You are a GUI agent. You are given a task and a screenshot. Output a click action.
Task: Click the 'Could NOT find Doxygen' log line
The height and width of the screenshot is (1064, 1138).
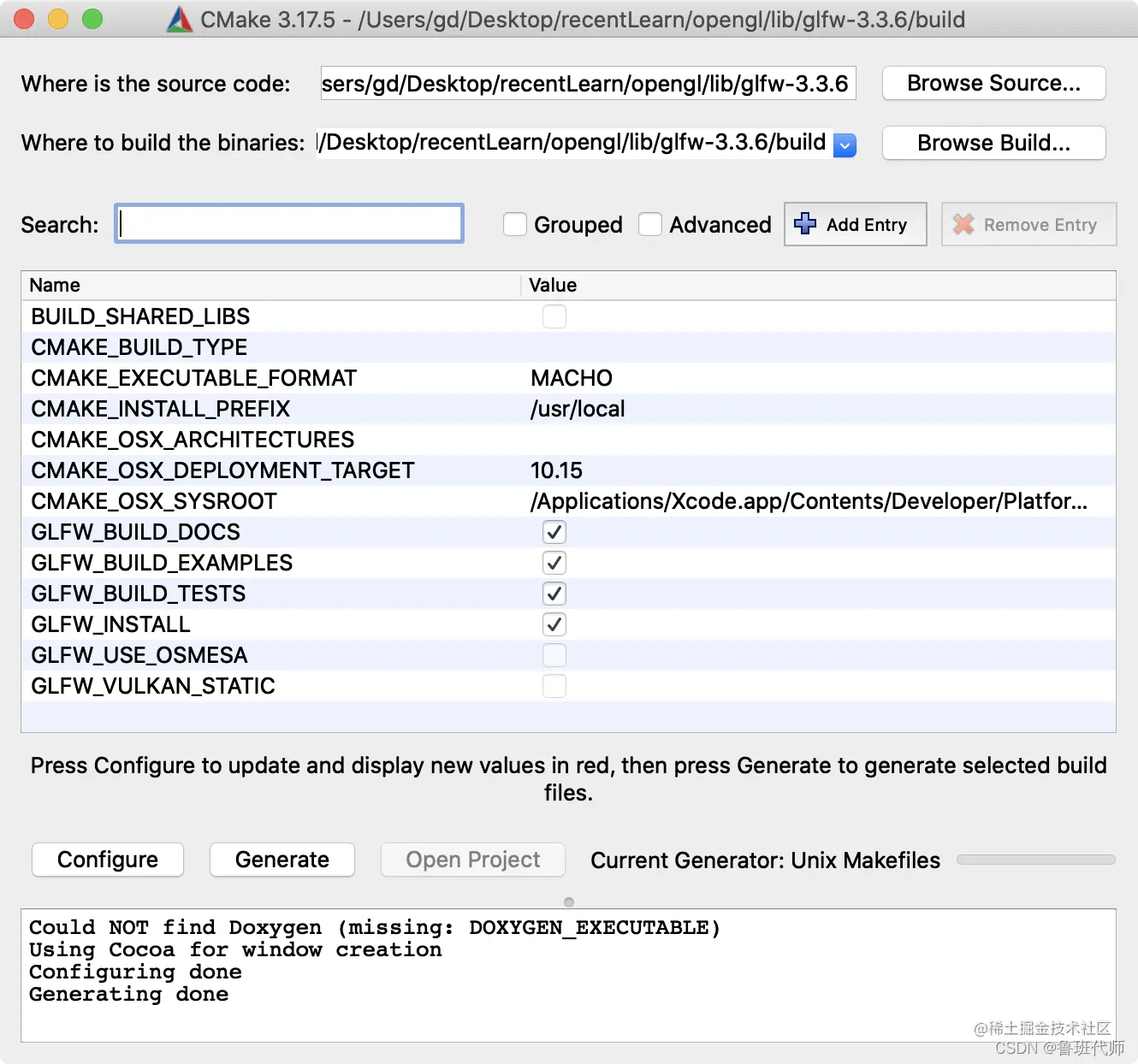(375, 927)
